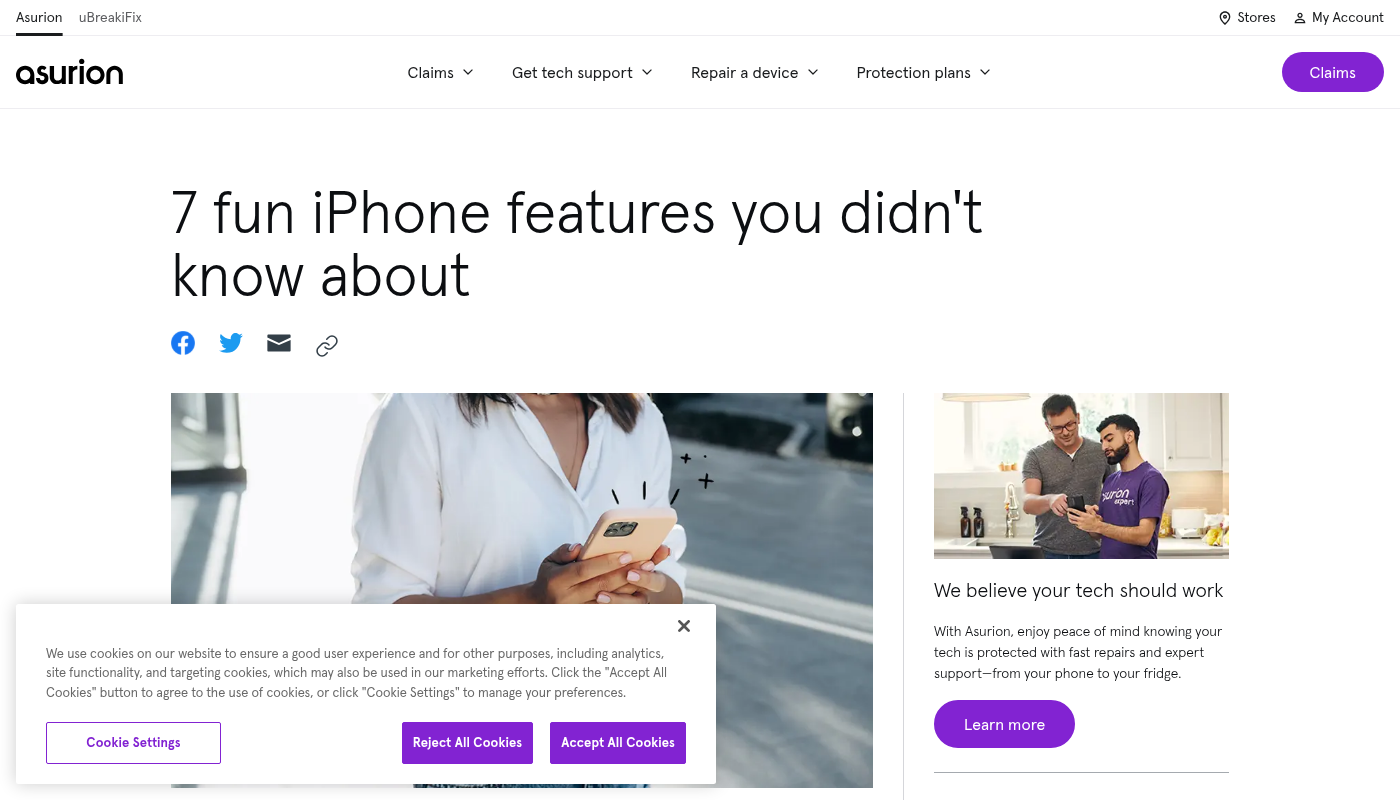Image resolution: width=1400 pixels, height=800 pixels.
Task: Share article via Twitter icon
Action: pyautogui.click(x=231, y=343)
